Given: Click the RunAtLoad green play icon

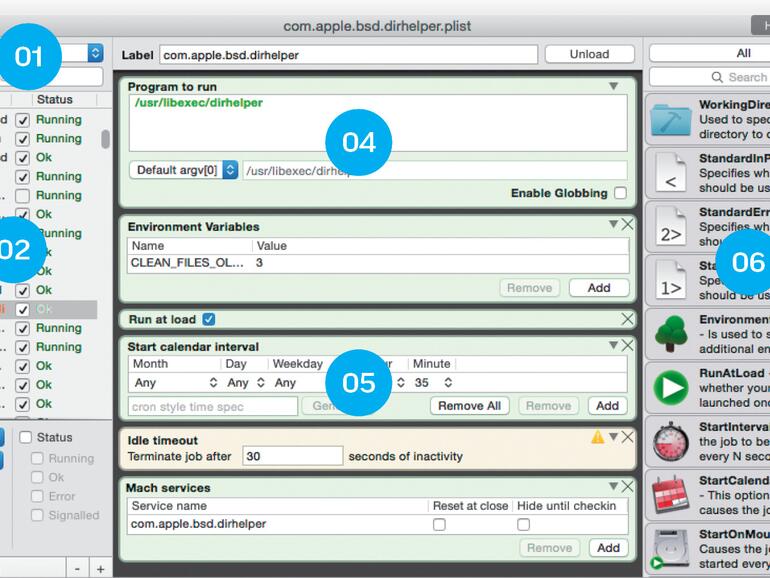Looking at the screenshot, I should point(671,387).
